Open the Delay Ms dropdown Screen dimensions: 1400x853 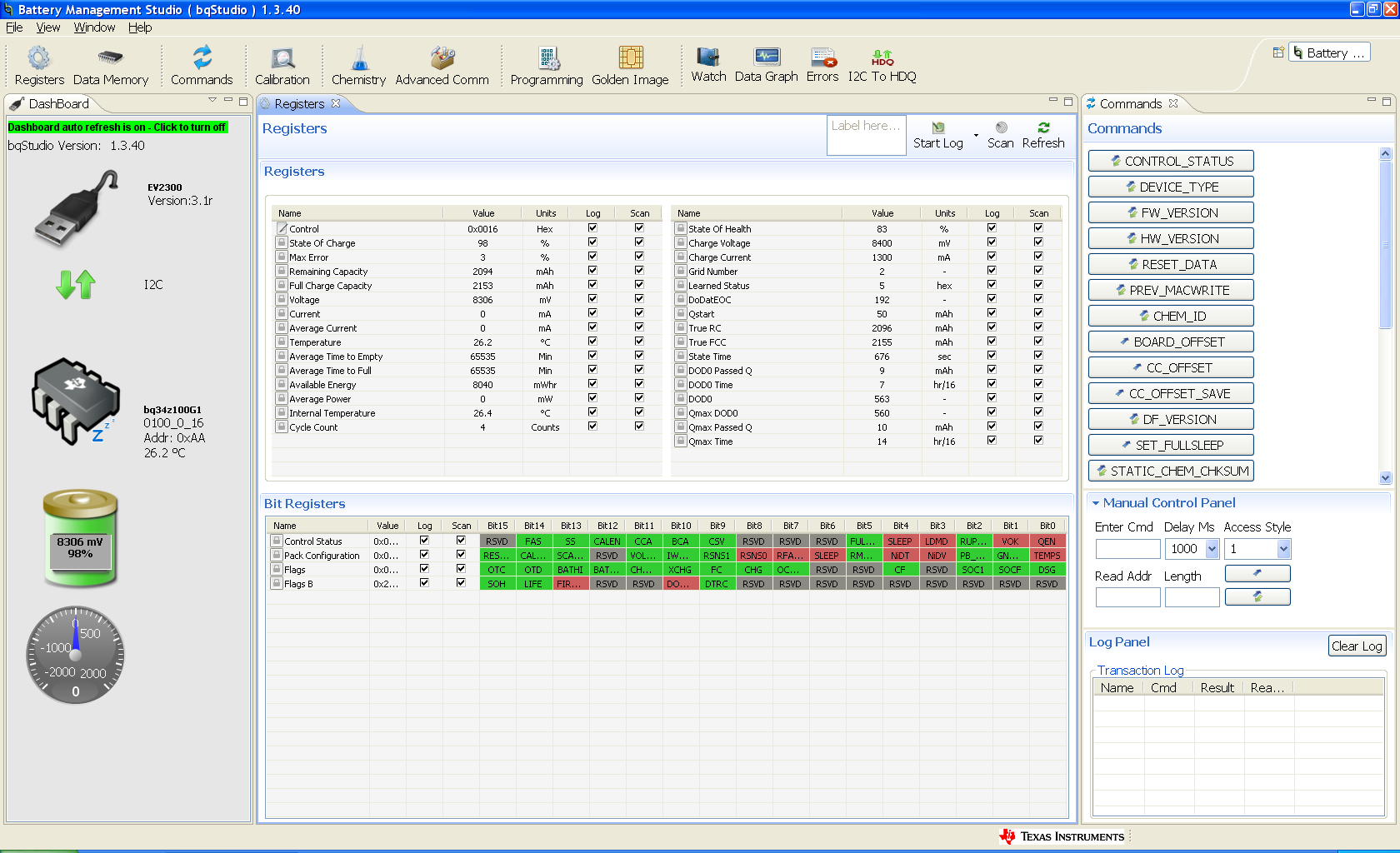point(1212,549)
